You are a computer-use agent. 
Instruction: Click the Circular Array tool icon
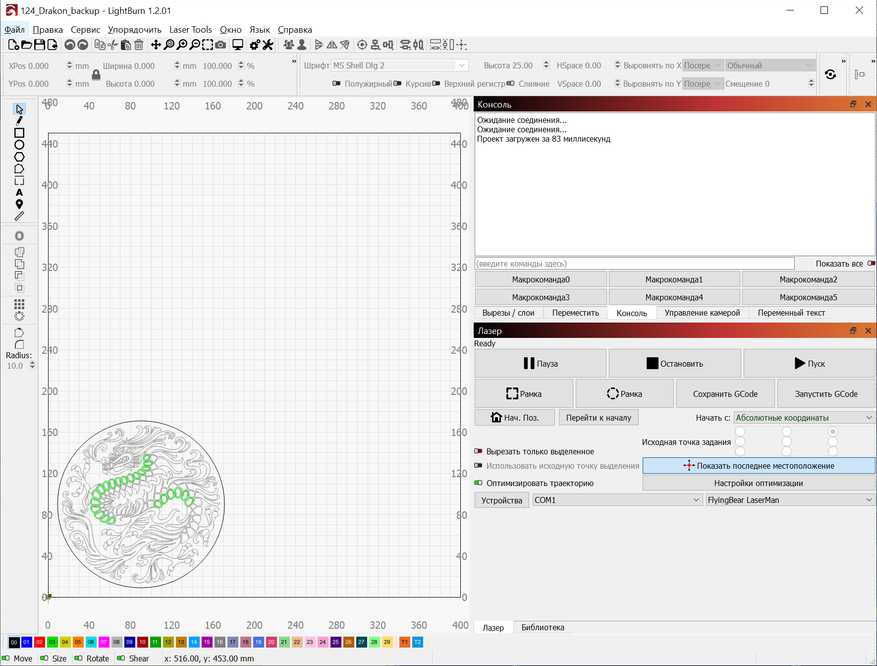[x=19, y=316]
